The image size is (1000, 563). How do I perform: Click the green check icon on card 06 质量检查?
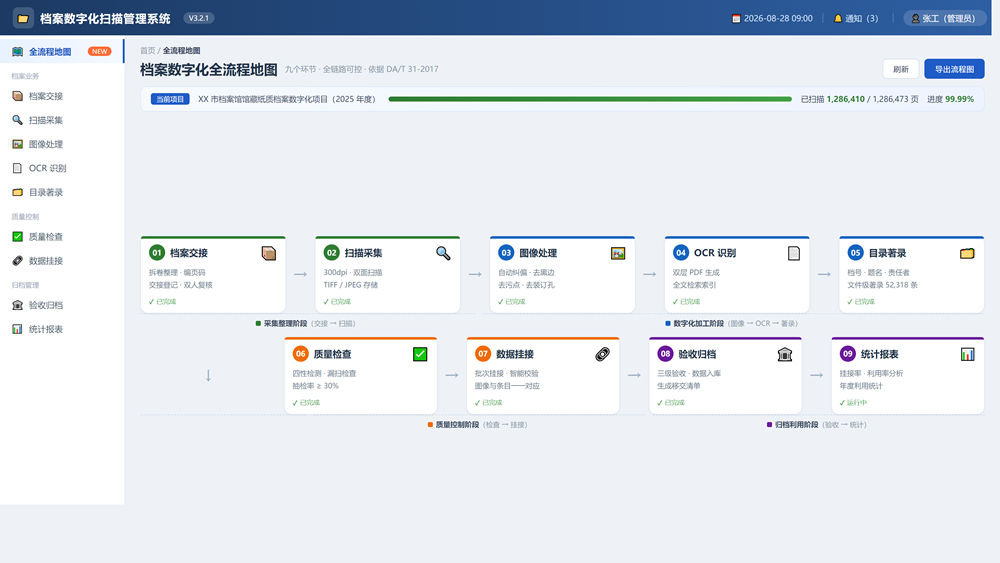pos(420,355)
